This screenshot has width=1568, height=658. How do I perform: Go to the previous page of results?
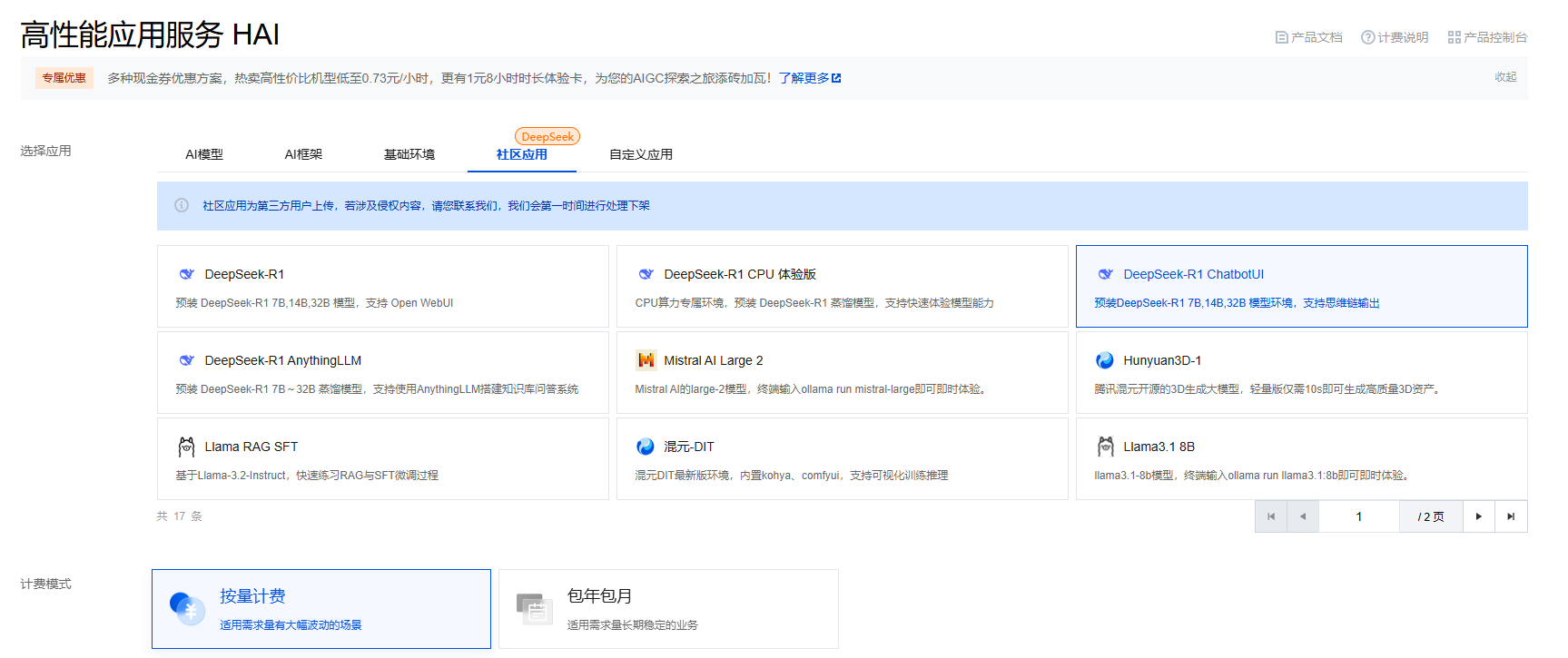click(1303, 516)
